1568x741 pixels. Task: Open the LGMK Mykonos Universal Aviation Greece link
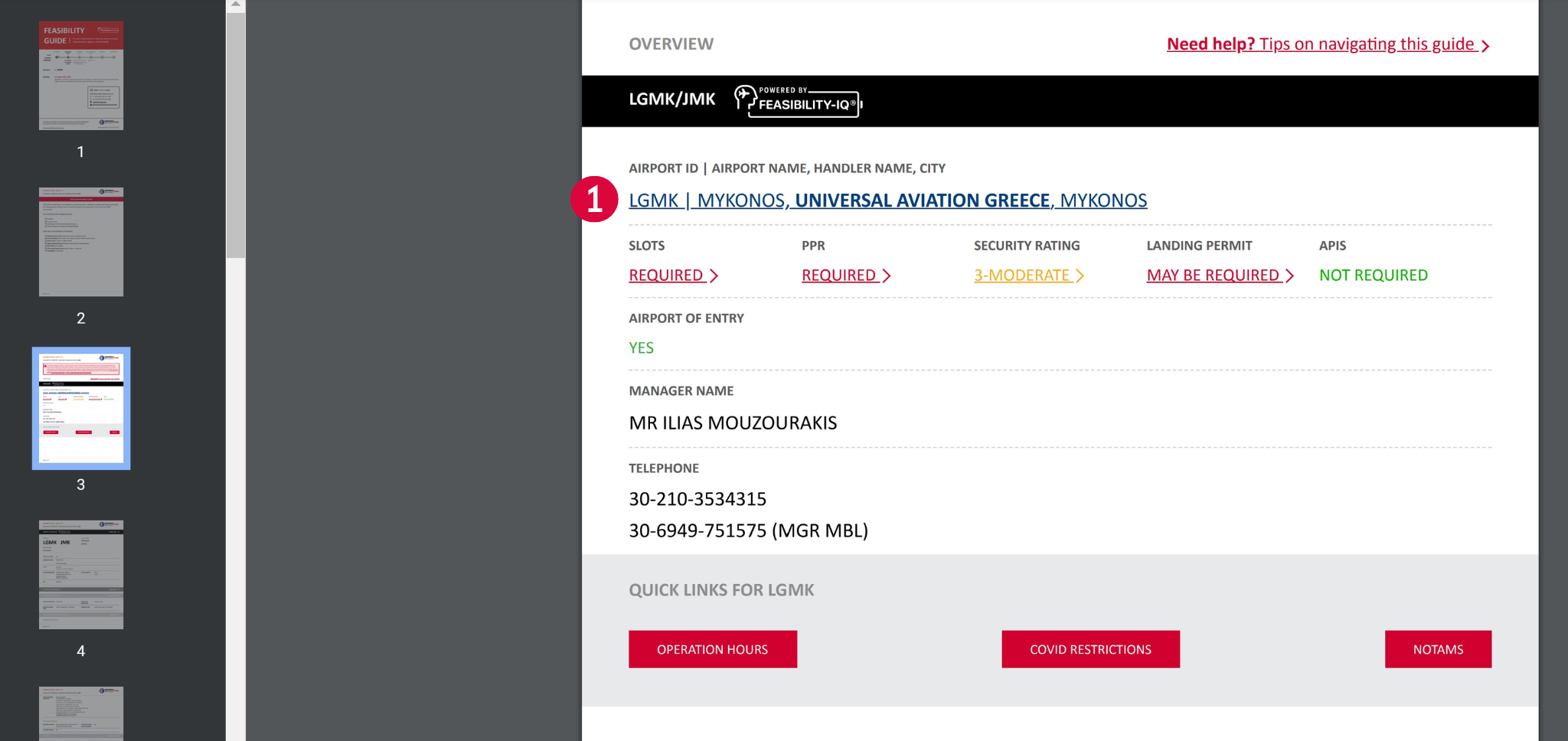coord(888,201)
